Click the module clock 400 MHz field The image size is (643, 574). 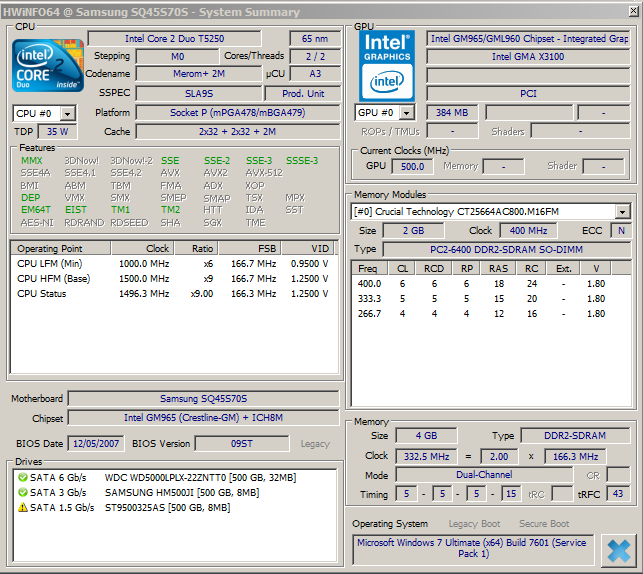(528, 230)
